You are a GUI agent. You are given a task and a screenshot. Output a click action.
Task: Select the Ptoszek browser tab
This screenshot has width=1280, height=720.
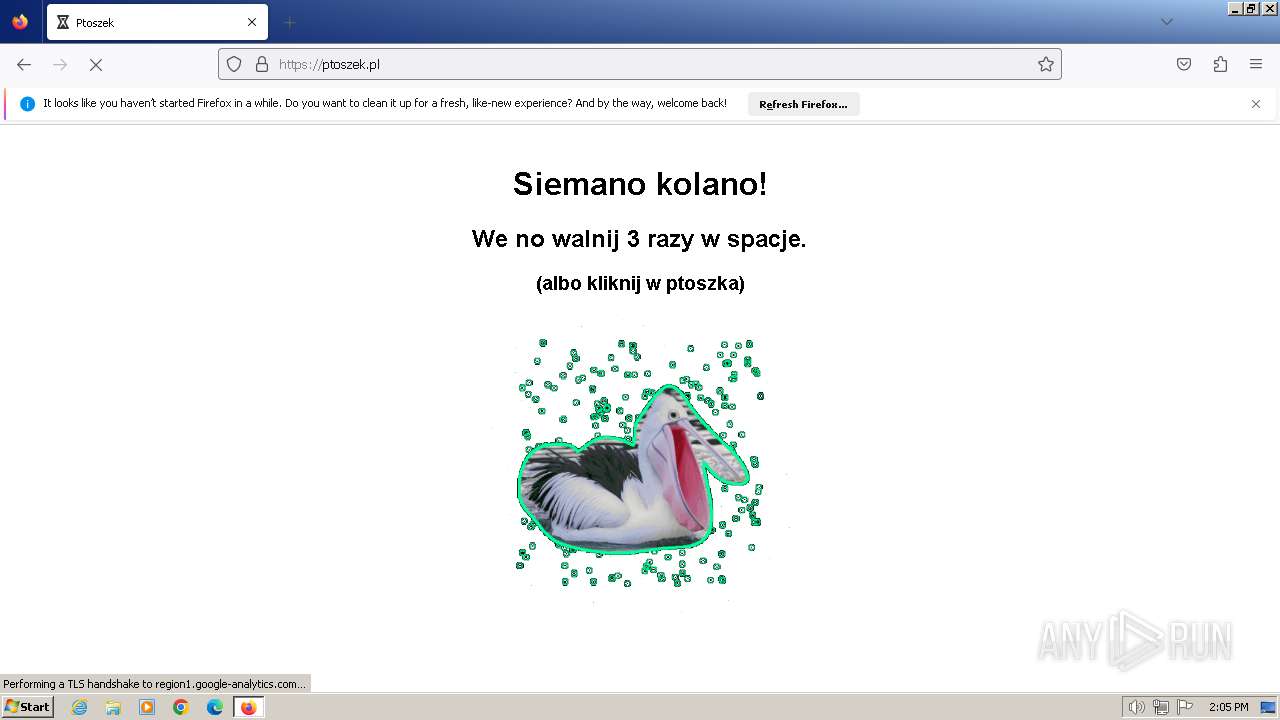(157, 22)
